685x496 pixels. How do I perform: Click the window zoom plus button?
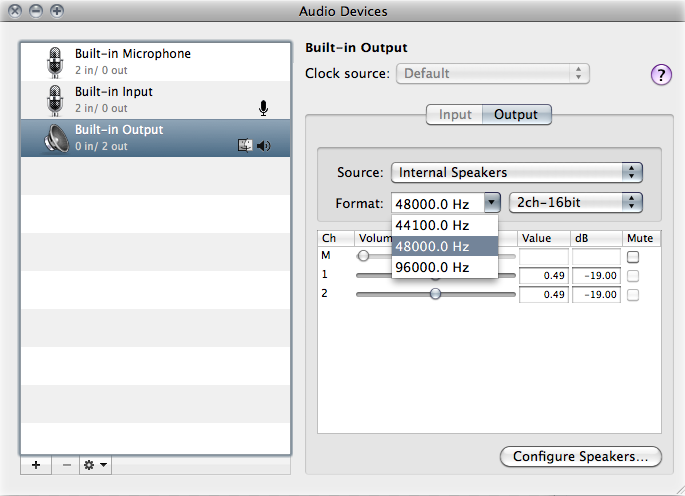57,10
